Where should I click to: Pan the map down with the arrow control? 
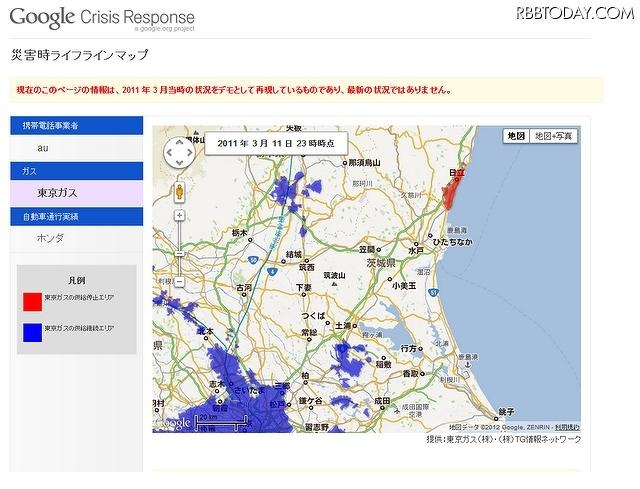coord(179,163)
